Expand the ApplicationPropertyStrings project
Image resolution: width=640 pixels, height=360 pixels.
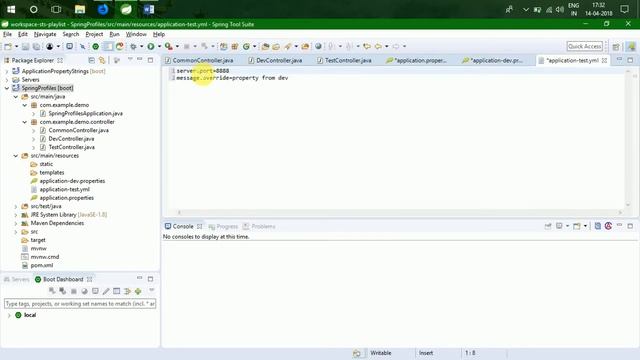pyautogui.click(x=7, y=71)
